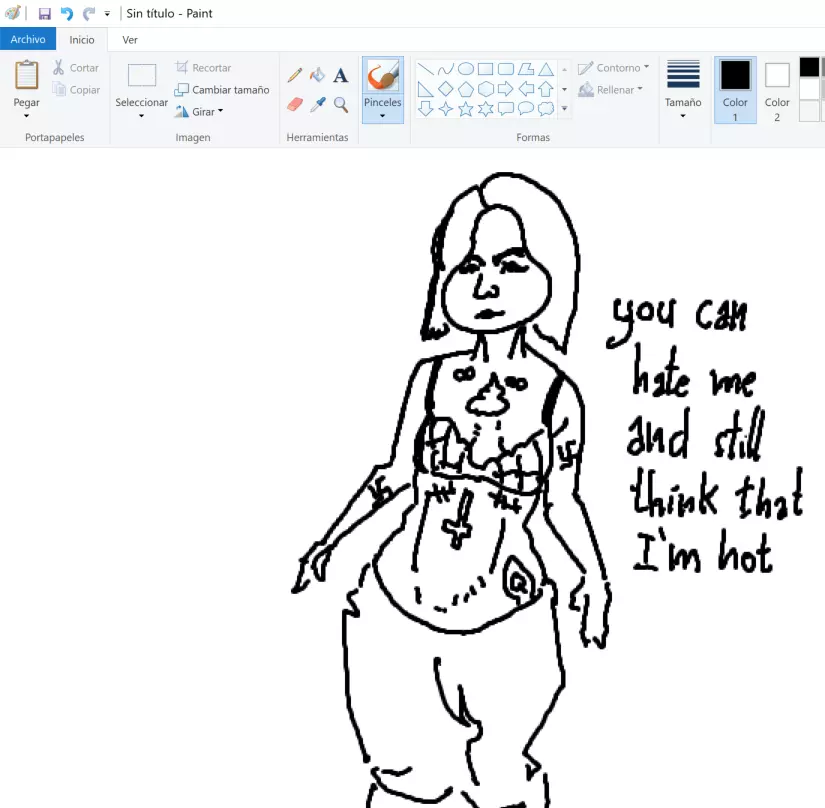Select the Eraser tool

point(295,105)
